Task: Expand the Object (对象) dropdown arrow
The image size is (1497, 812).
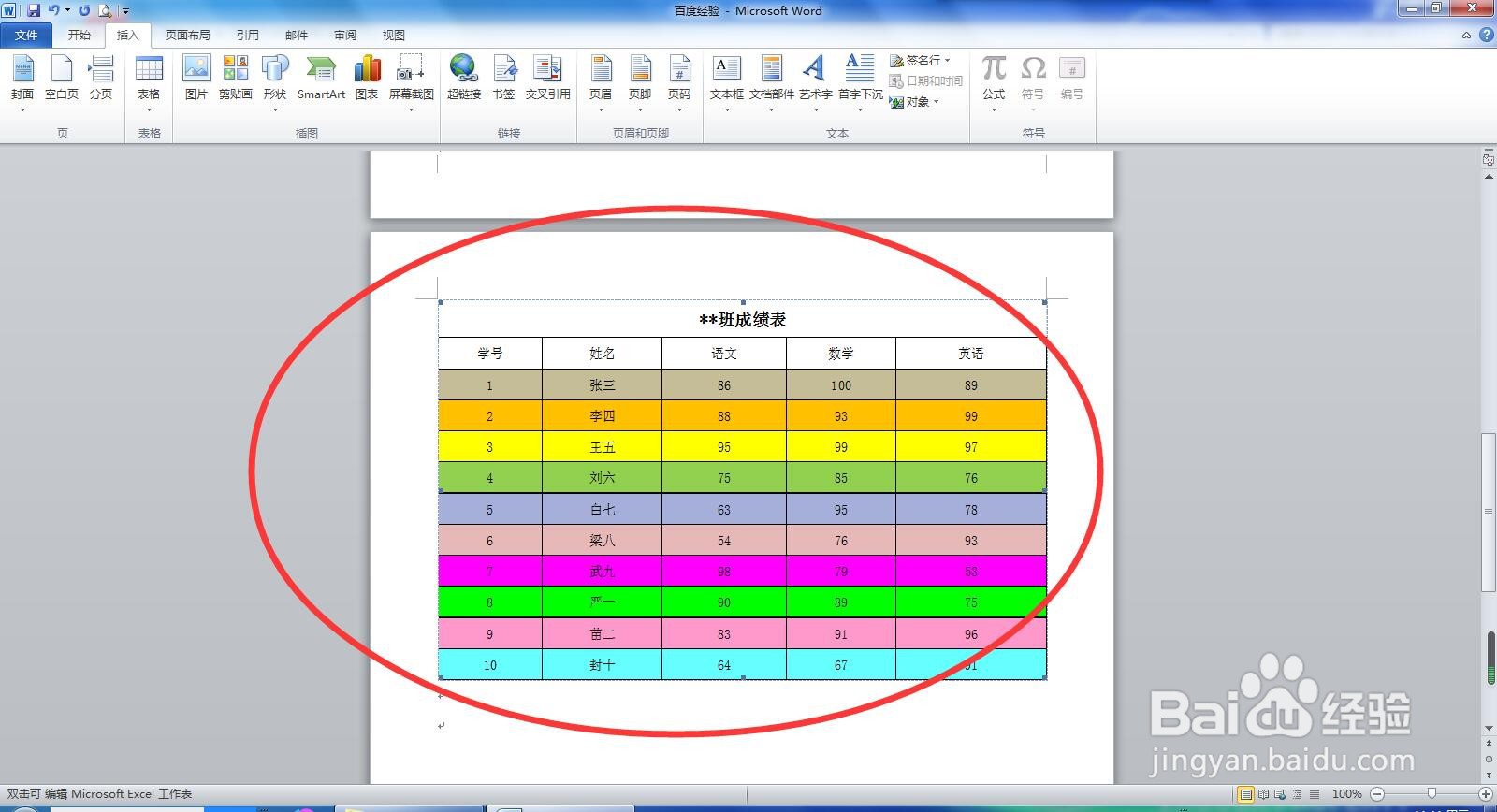Action: tap(936, 102)
